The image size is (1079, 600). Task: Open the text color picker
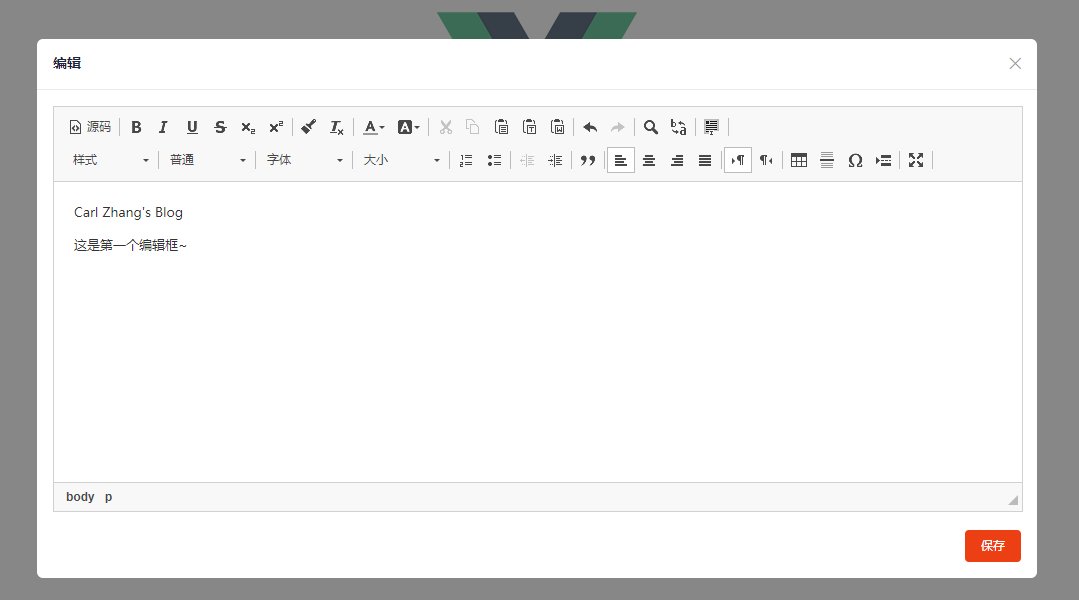(x=374, y=127)
